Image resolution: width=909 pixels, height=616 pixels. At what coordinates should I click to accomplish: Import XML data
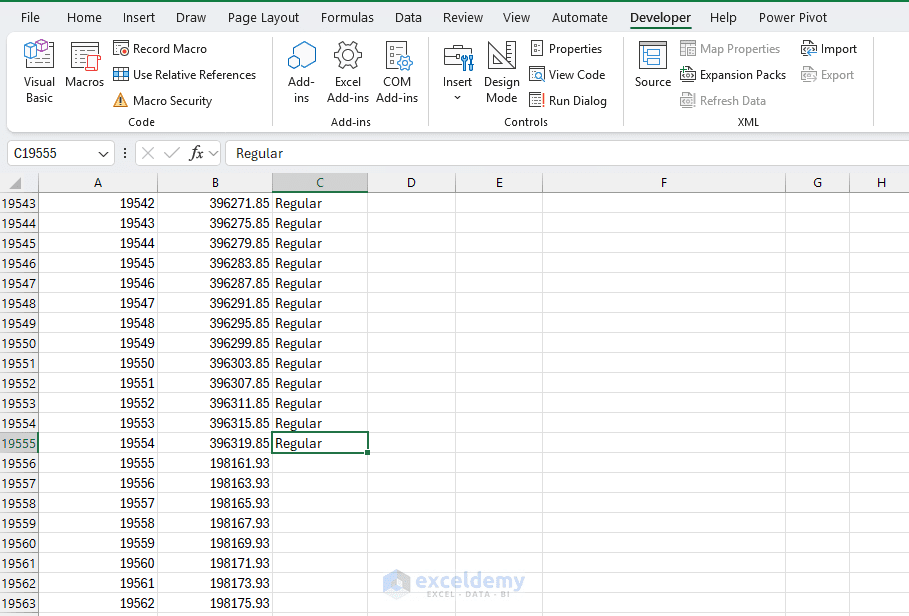[x=828, y=49]
